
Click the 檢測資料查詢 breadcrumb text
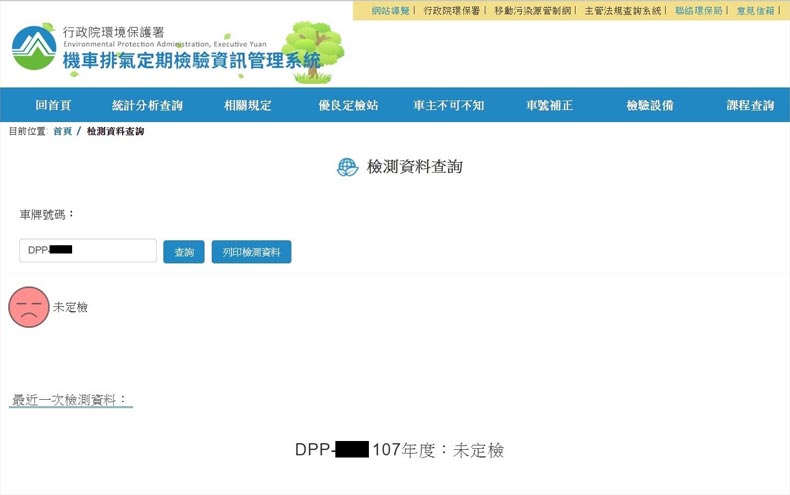115,131
